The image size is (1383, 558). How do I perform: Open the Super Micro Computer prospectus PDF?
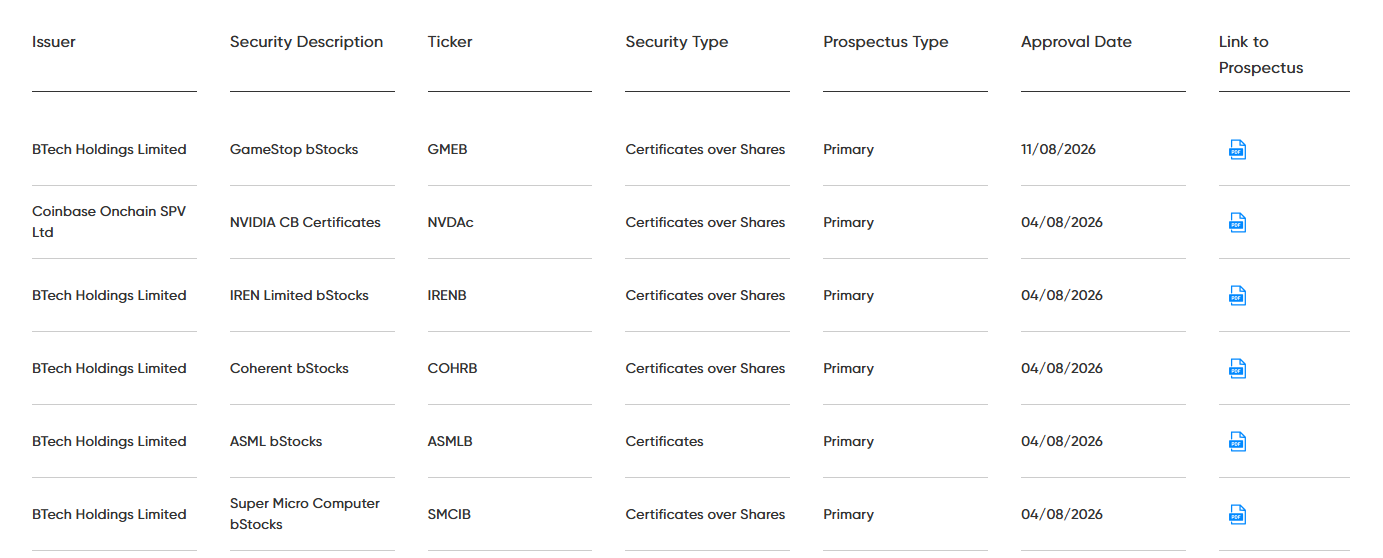click(x=1237, y=515)
